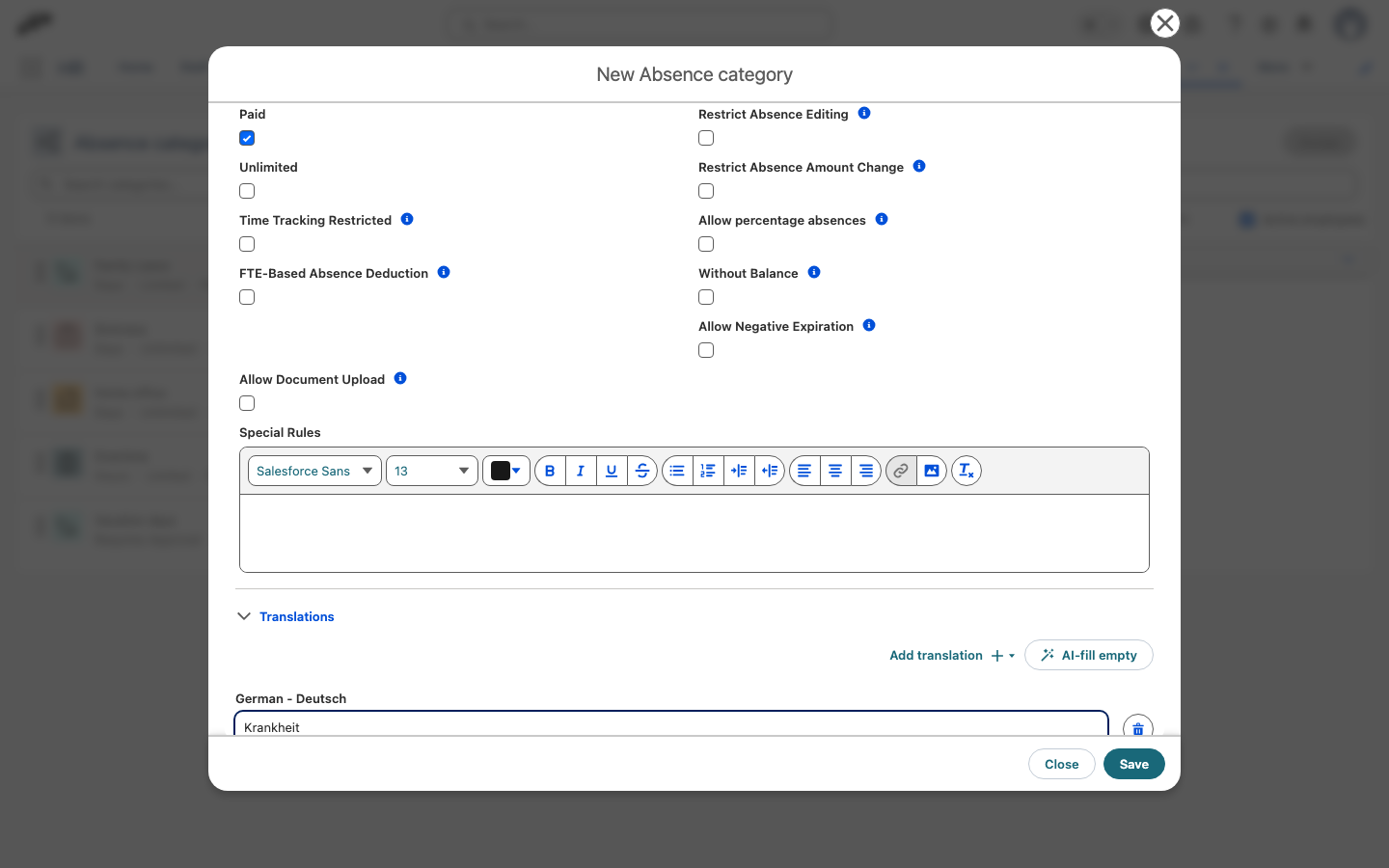Click inside the Special Rules text area

(694, 533)
